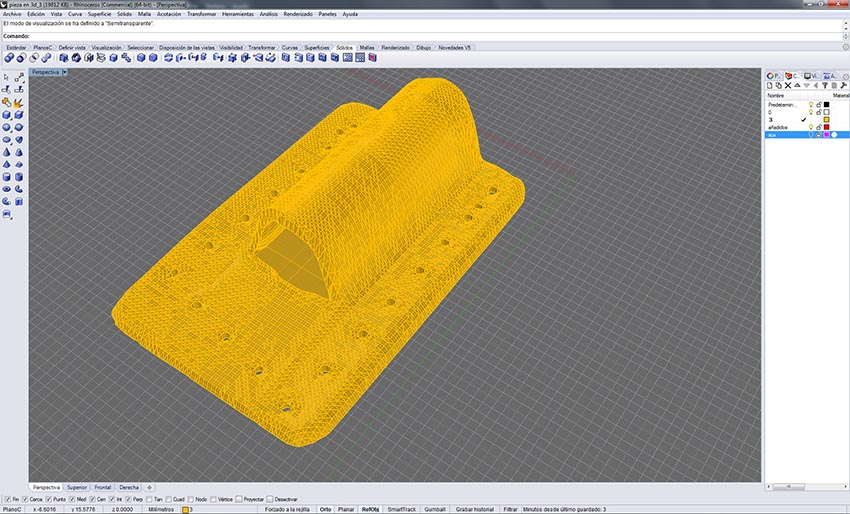Toggle Gumball in status bar
Image resolution: width=850 pixels, height=514 pixels.
(435, 510)
